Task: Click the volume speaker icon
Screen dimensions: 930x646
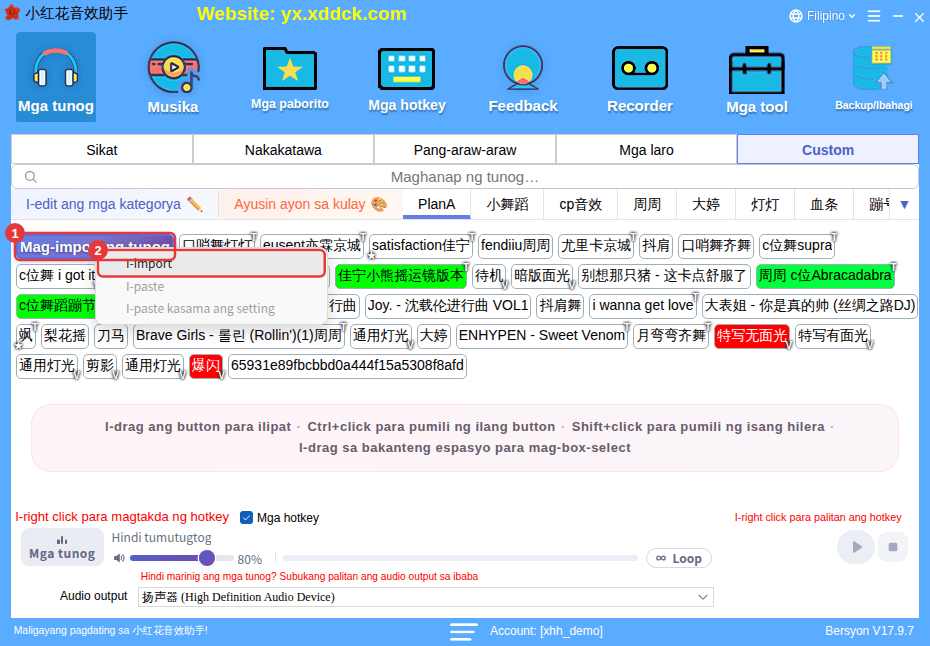Action: (x=119, y=558)
